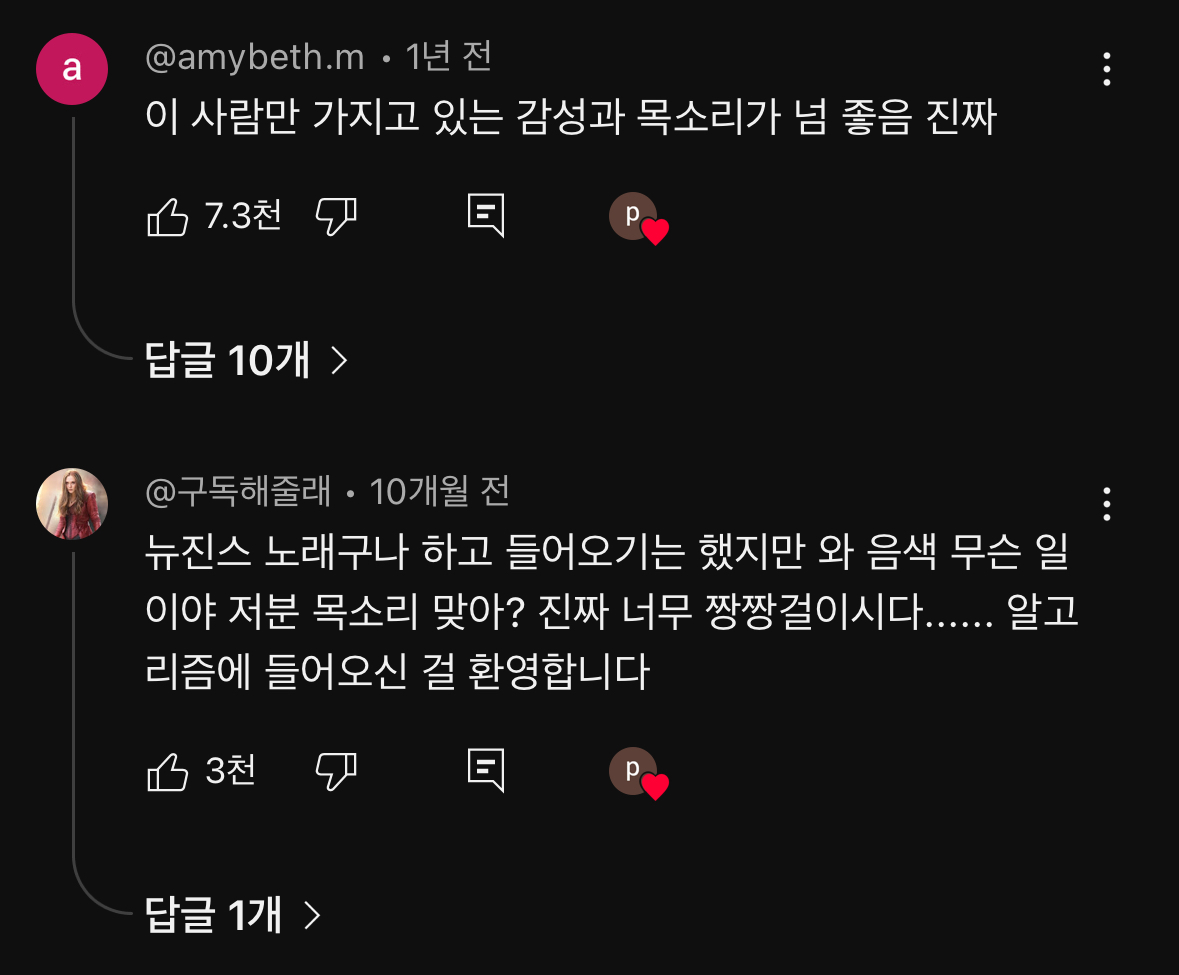Like the comment by @구독해줄래
The image size is (1179, 975).
pos(168,771)
